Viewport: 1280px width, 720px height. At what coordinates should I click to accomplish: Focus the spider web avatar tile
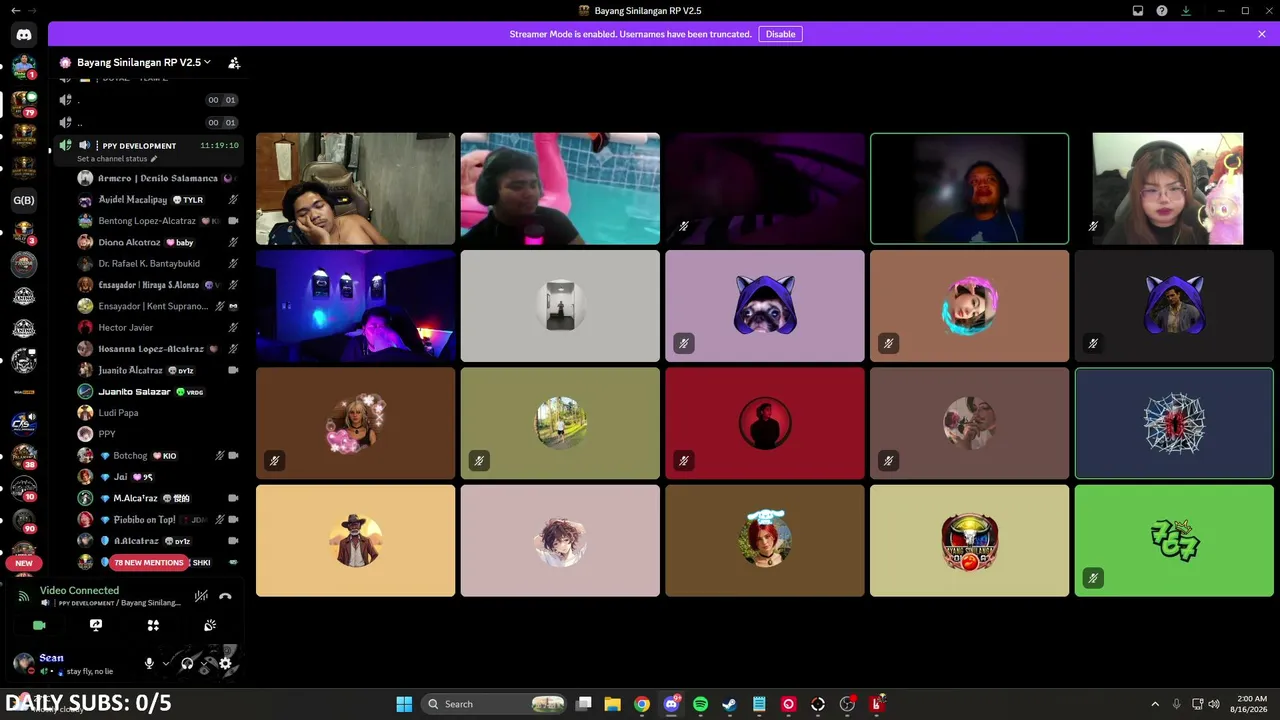click(x=1174, y=423)
